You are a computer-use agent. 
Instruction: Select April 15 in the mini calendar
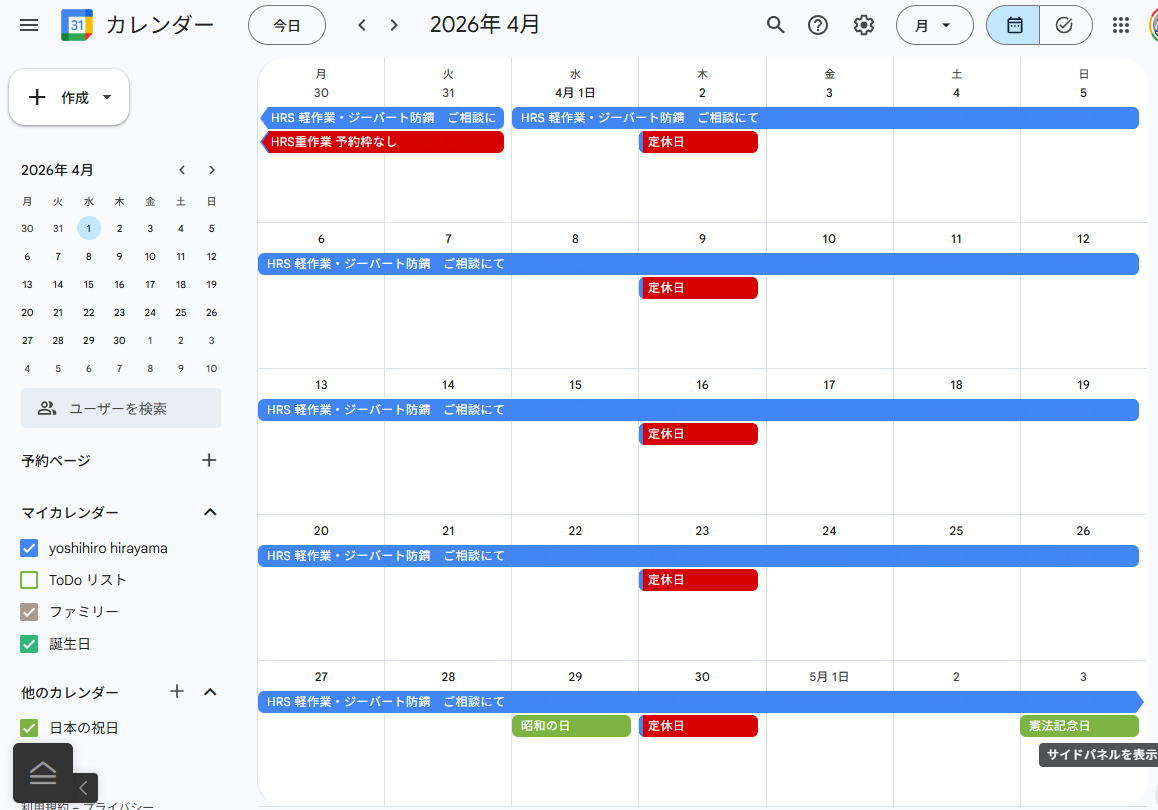pos(89,284)
